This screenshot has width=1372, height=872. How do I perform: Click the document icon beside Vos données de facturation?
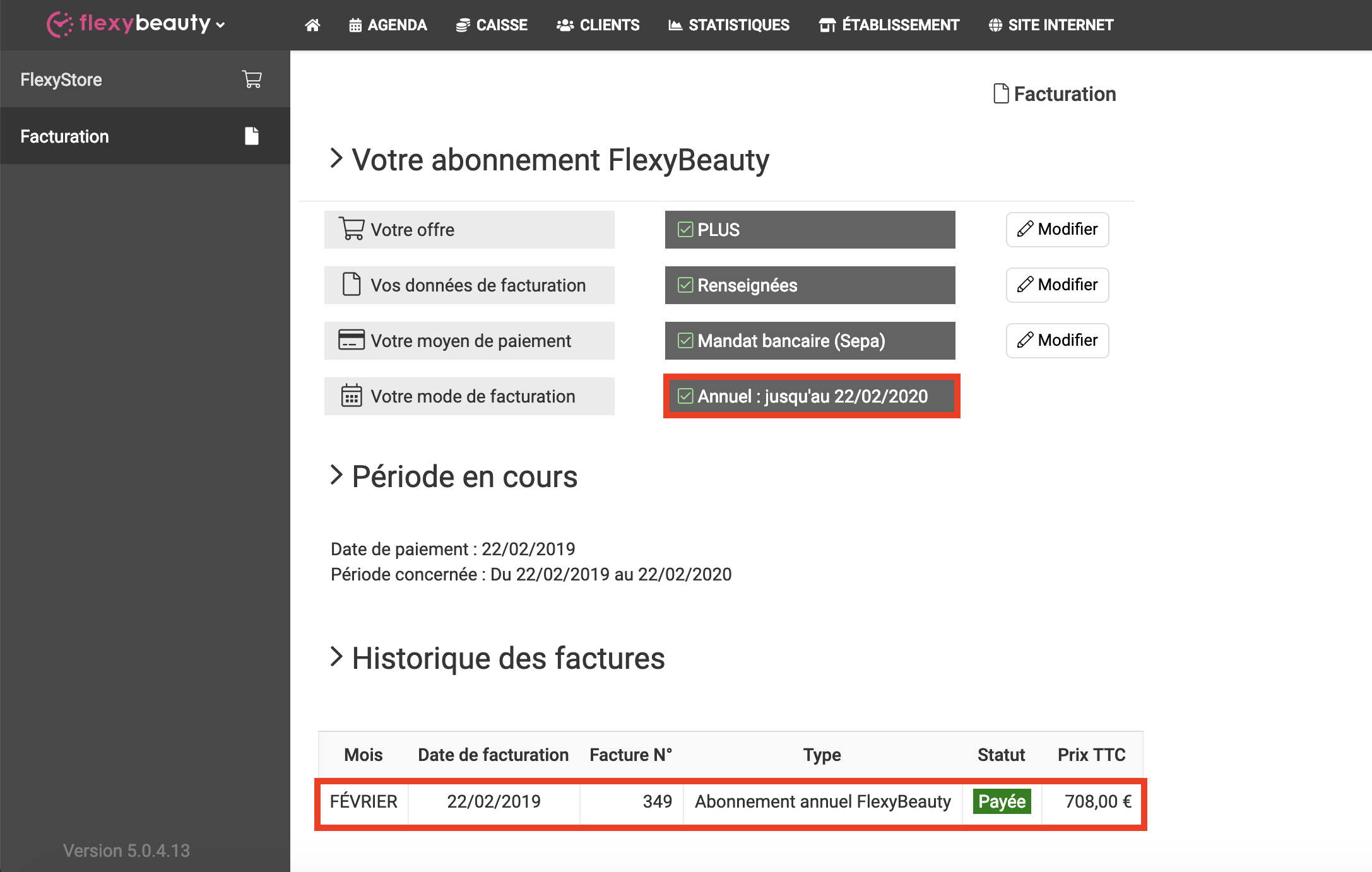pos(352,284)
